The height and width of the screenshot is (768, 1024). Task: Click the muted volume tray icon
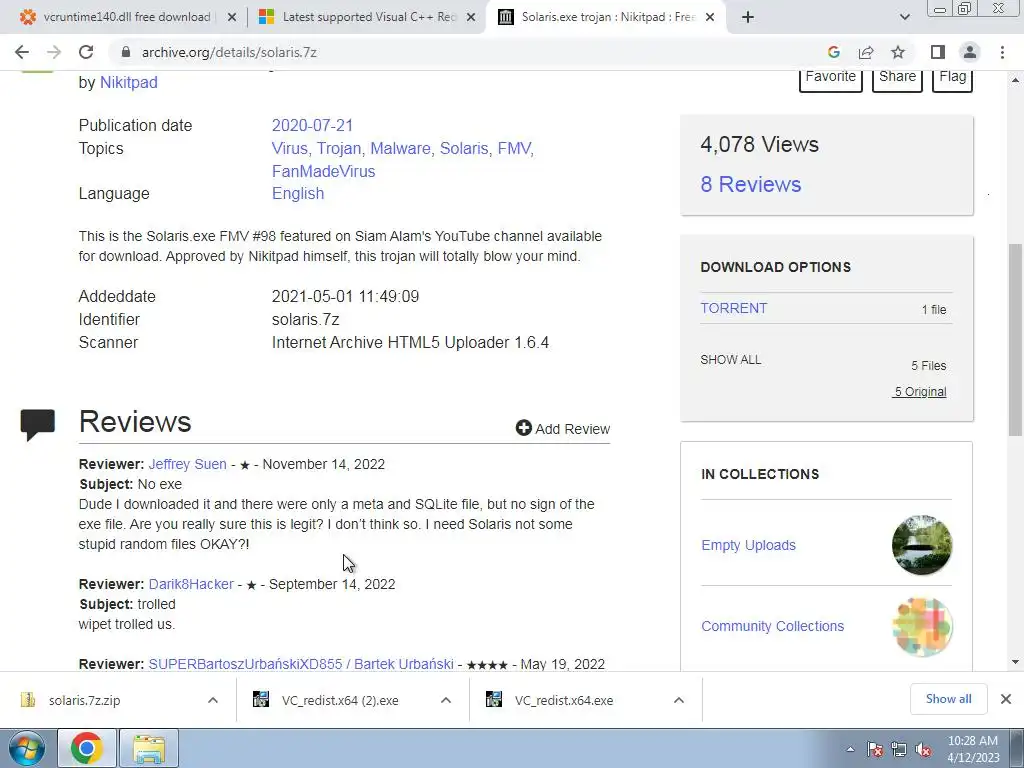923,750
